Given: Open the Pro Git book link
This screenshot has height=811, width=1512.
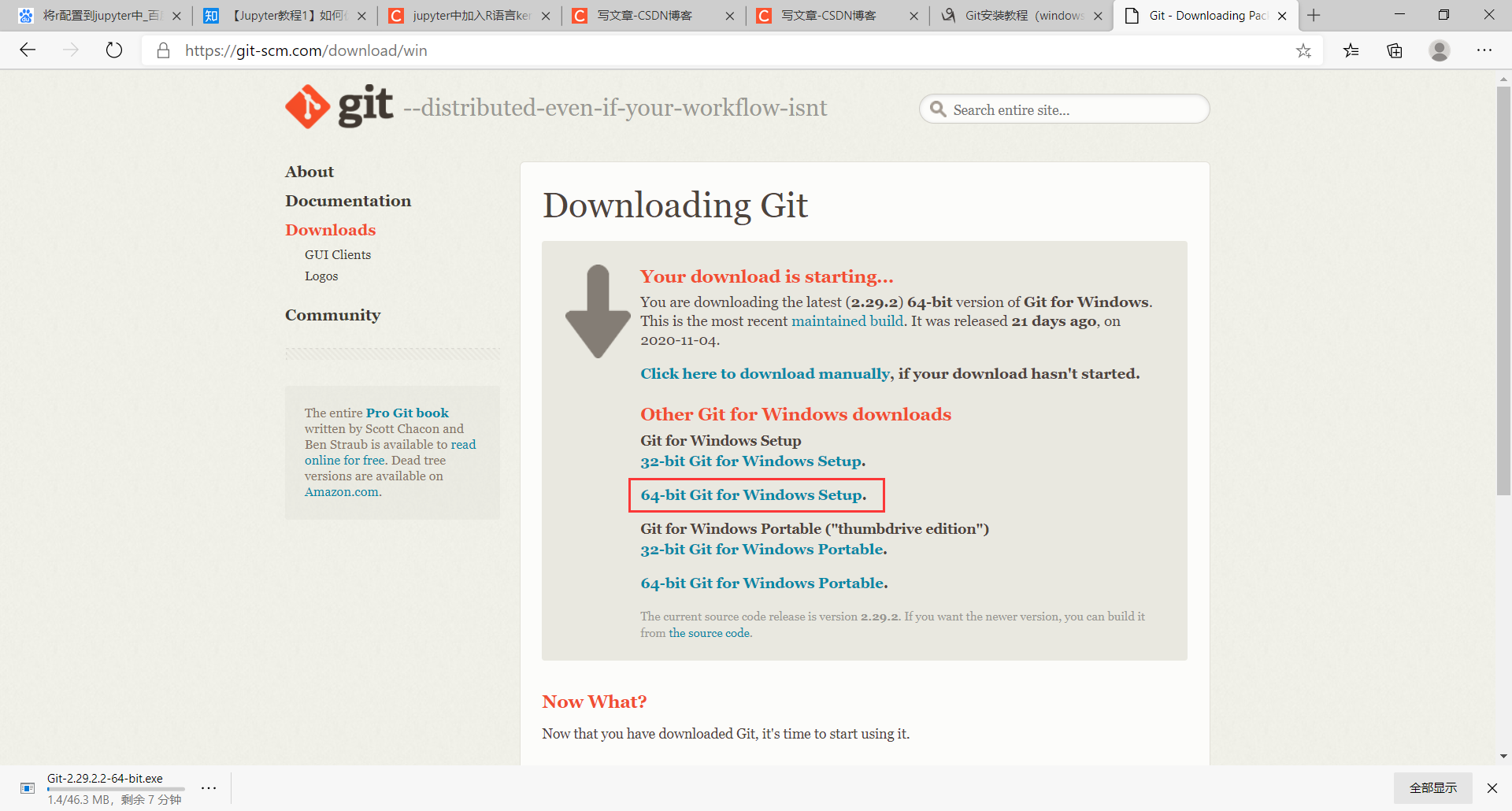Looking at the screenshot, I should tap(407, 413).
